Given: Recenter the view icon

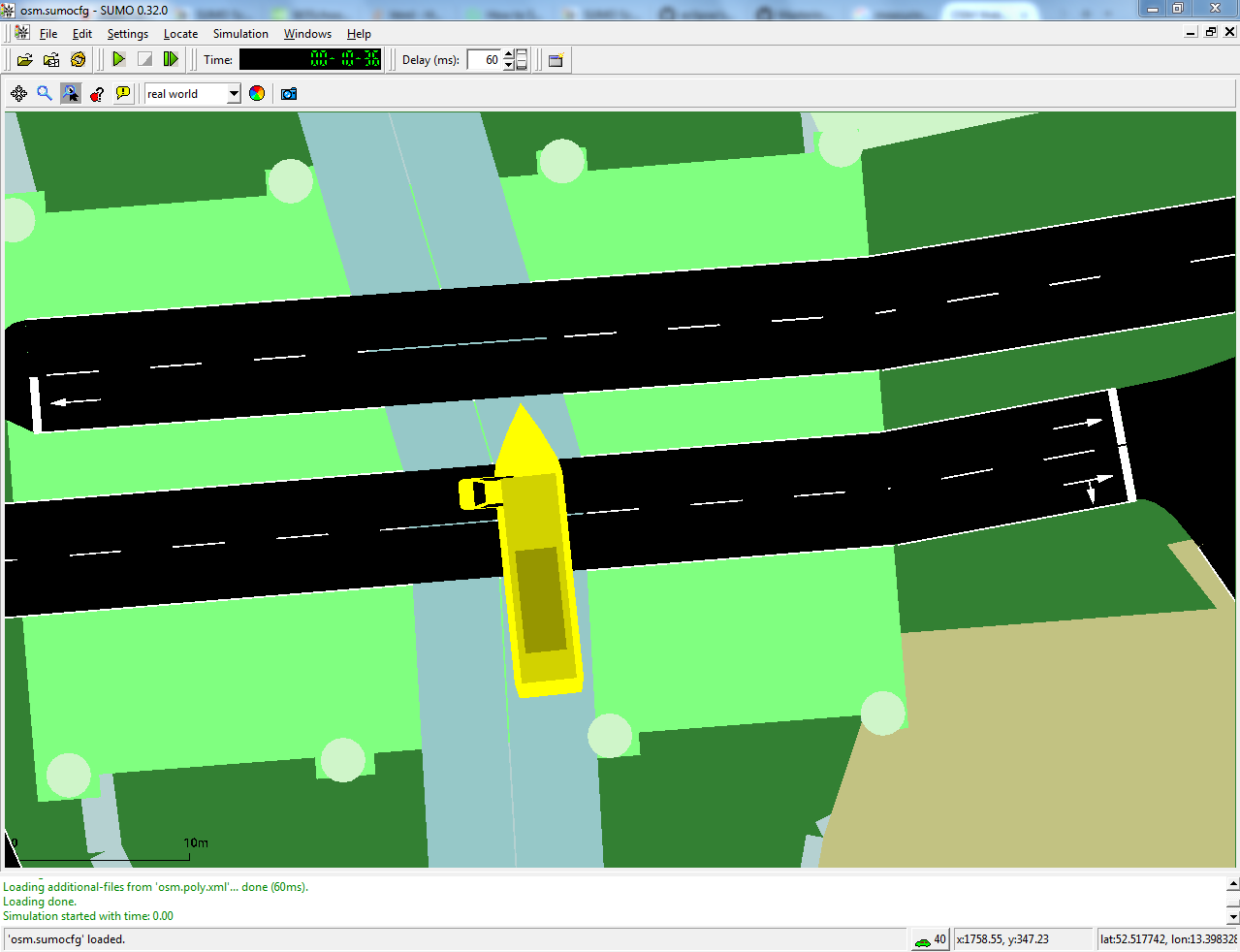Looking at the screenshot, I should 18,94.
